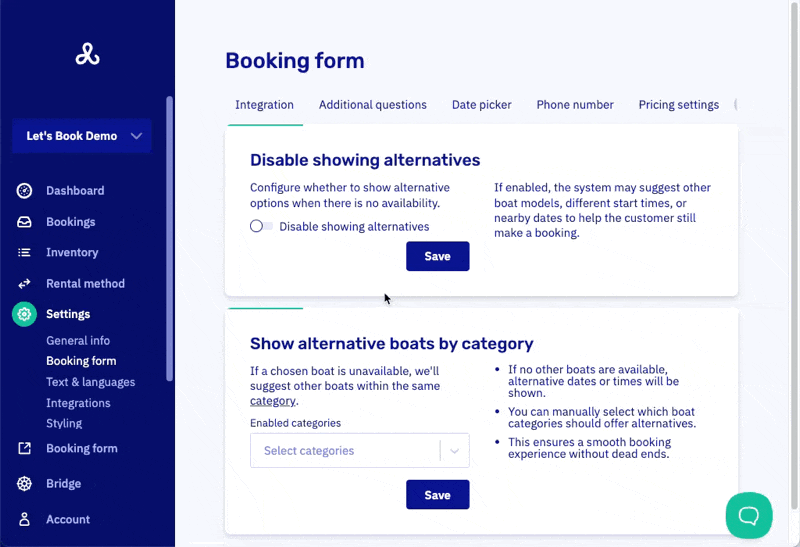The width and height of the screenshot is (800, 547).
Task: Click the Let's Book logo icon
Action: click(x=87, y=55)
